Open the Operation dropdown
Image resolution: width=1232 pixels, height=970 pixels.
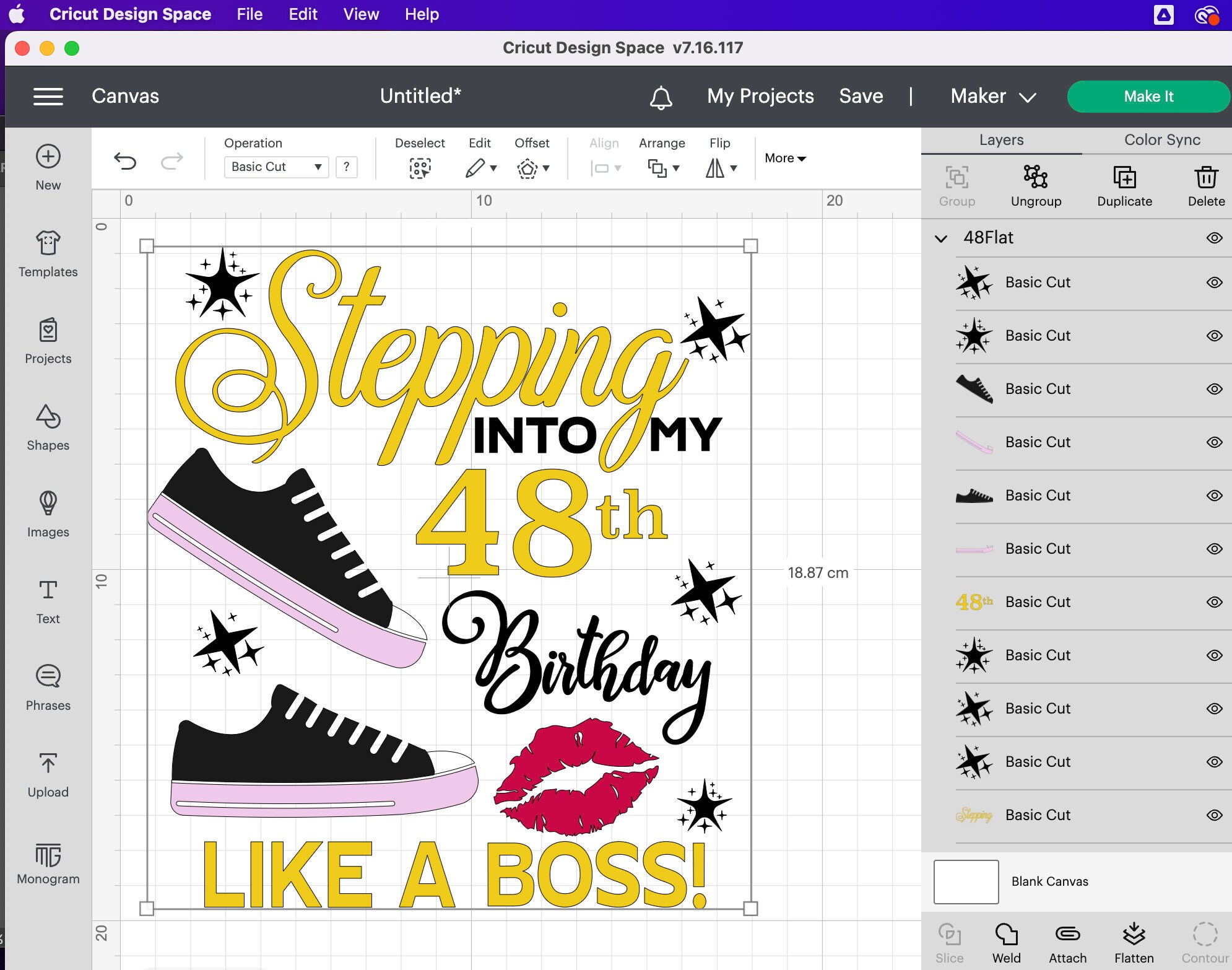pos(275,167)
